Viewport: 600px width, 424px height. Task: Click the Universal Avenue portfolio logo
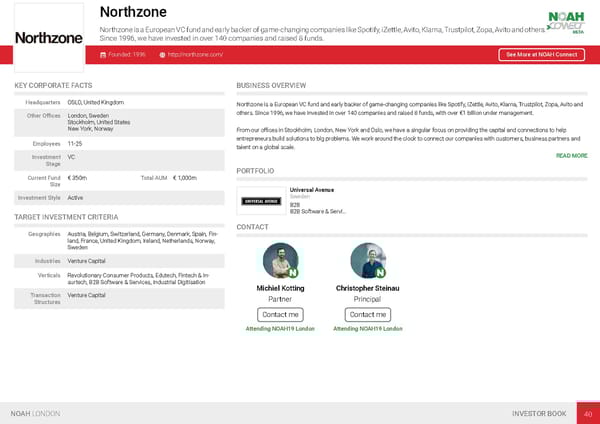pos(260,200)
